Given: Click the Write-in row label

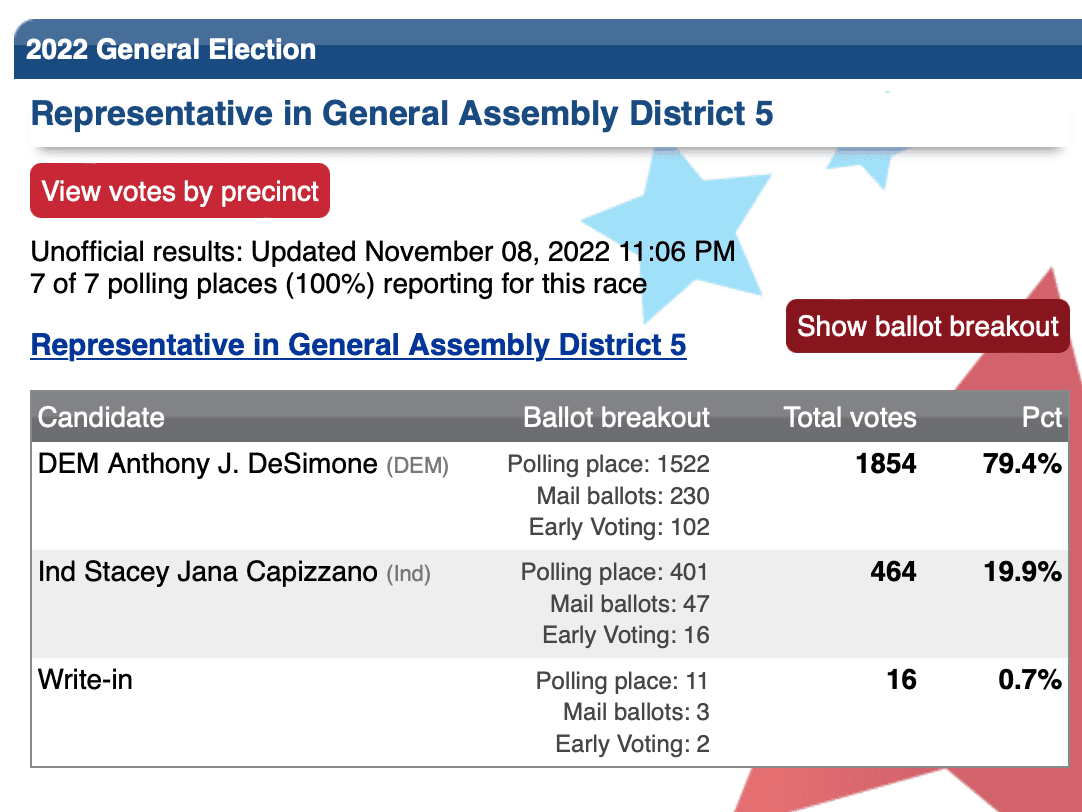Looking at the screenshot, I should click(x=85, y=680).
